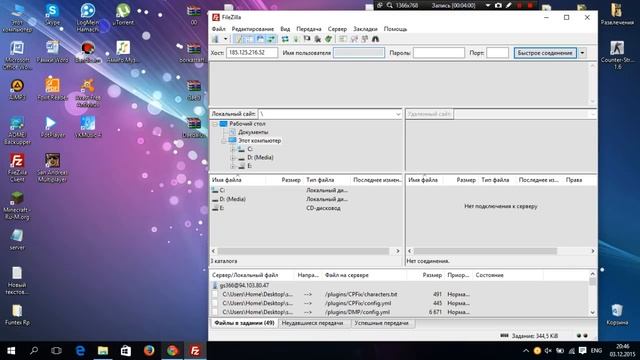Open the Передача menu
This screenshot has height=360, width=640.
click(x=309, y=29)
